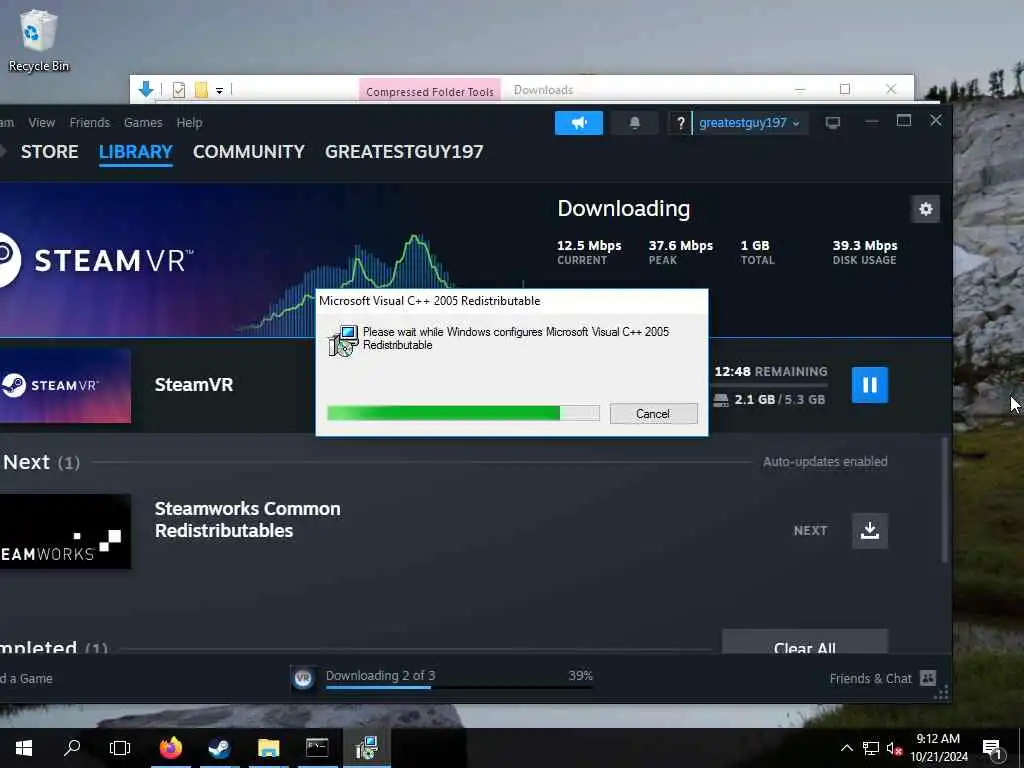This screenshot has width=1024, height=768.
Task: Click the SteamVR thumbnail in download queue
Action: [65, 385]
